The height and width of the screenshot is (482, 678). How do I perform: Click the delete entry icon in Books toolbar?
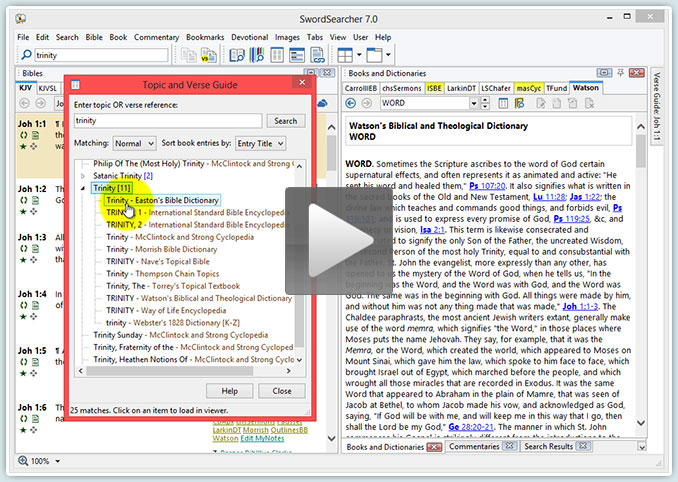click(589, 103)
